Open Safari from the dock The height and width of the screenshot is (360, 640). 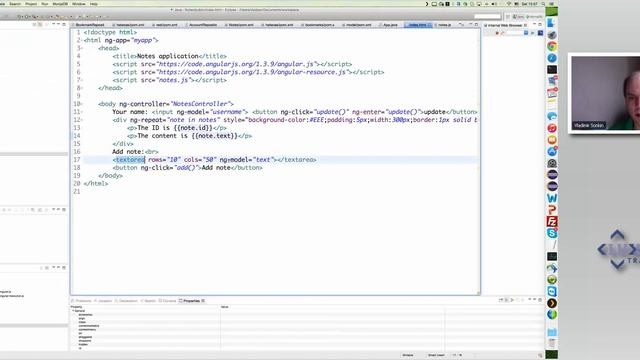(x=552, y=58)
